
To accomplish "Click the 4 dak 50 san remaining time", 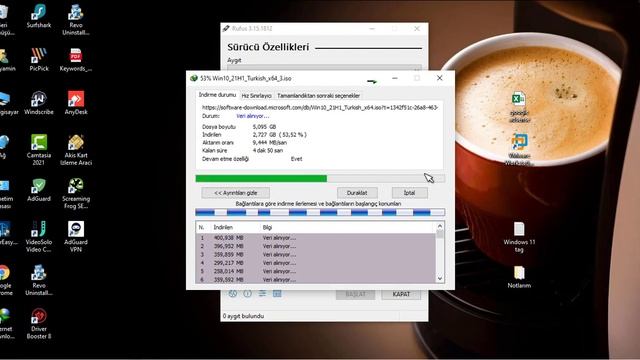I will click(x=268, y=151).
